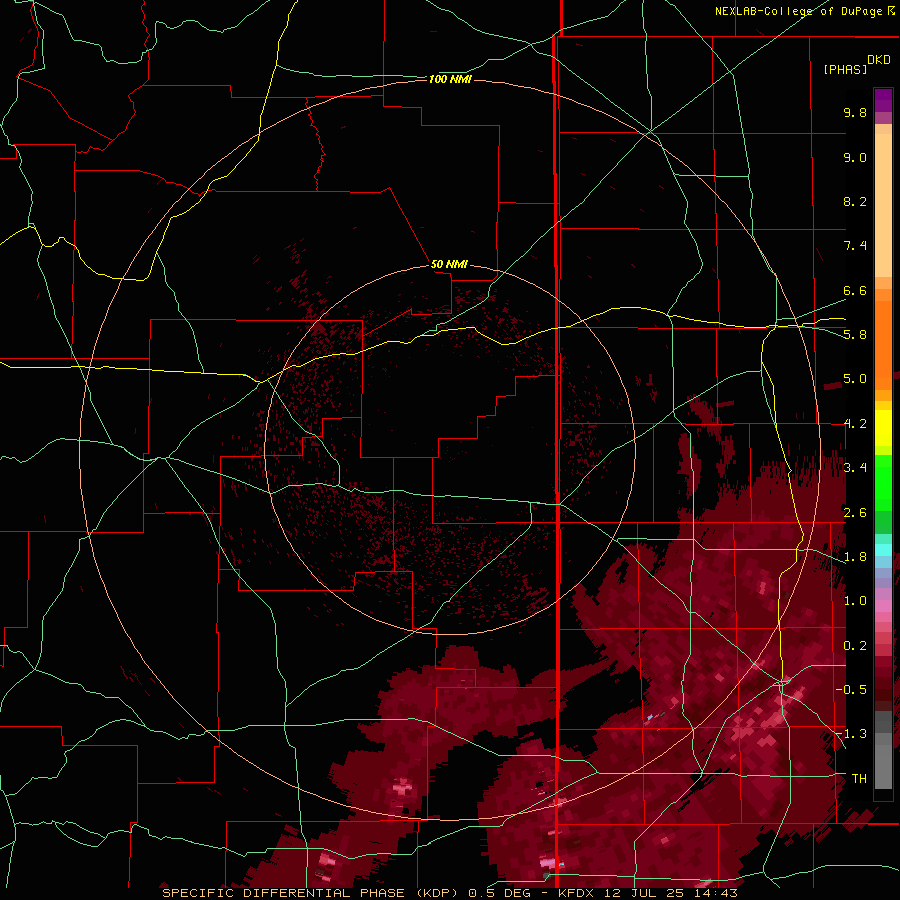900x900 pixels.
Task: Click the 12 JUL 25 date text
Action: [643, 893]
